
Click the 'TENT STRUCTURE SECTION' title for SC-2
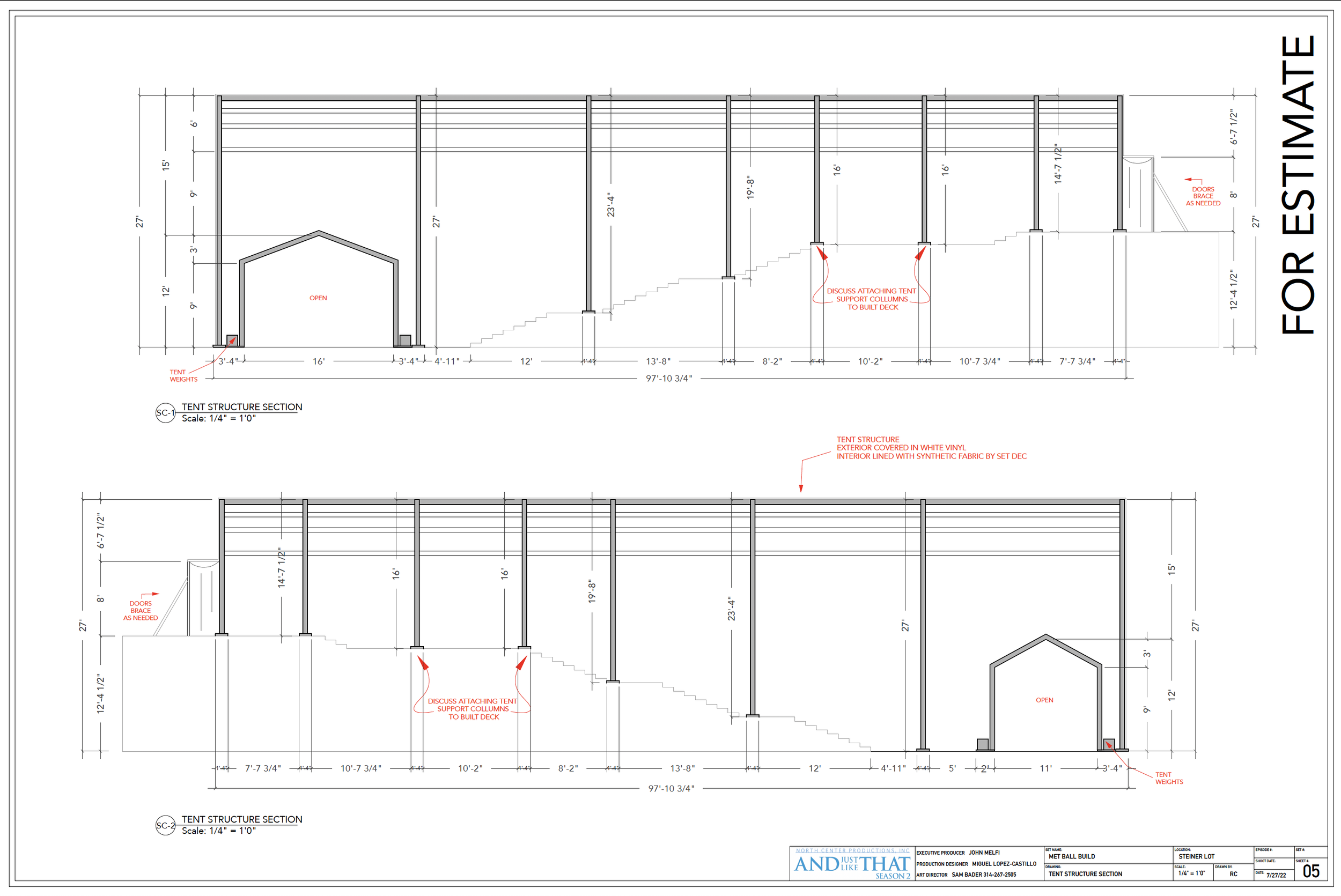pos(242,819)
